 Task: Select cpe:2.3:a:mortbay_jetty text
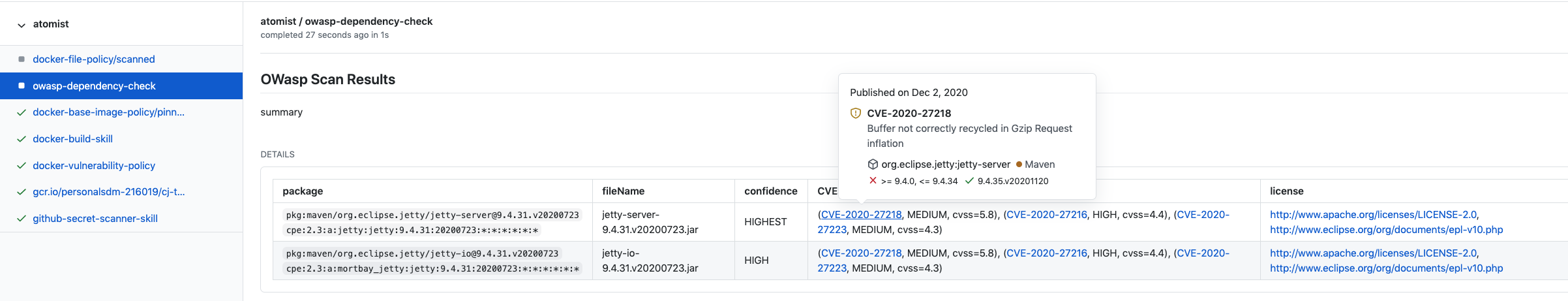point(432,268)
